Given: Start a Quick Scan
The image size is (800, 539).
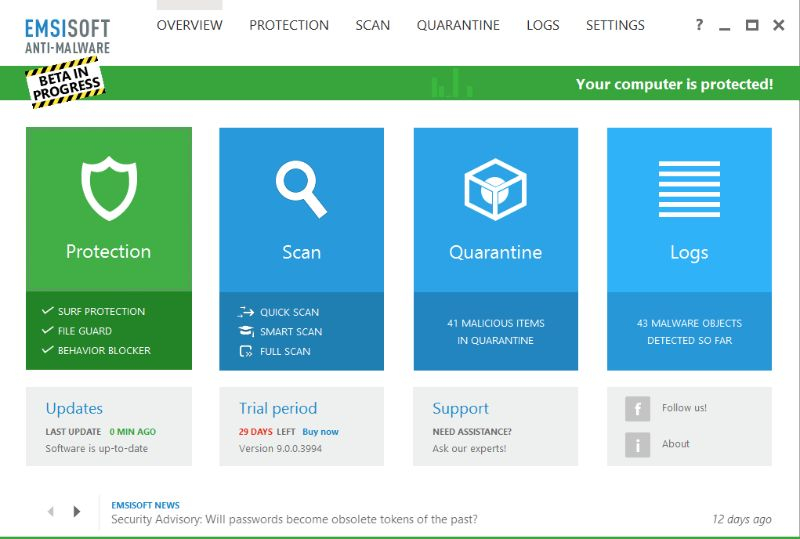Looking at the screenshot, I should click(289, 312).
